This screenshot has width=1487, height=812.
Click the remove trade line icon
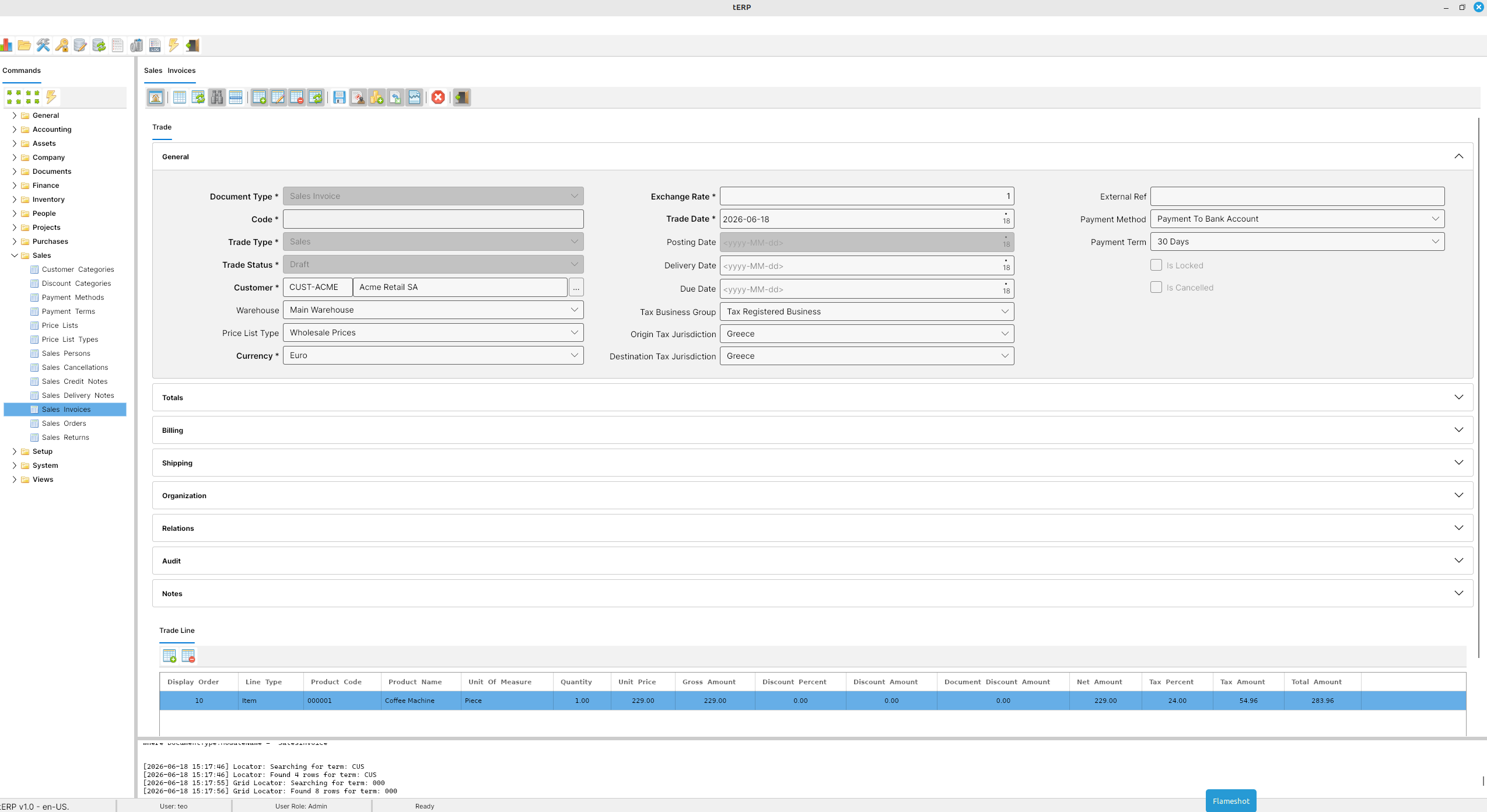point(188,656)
